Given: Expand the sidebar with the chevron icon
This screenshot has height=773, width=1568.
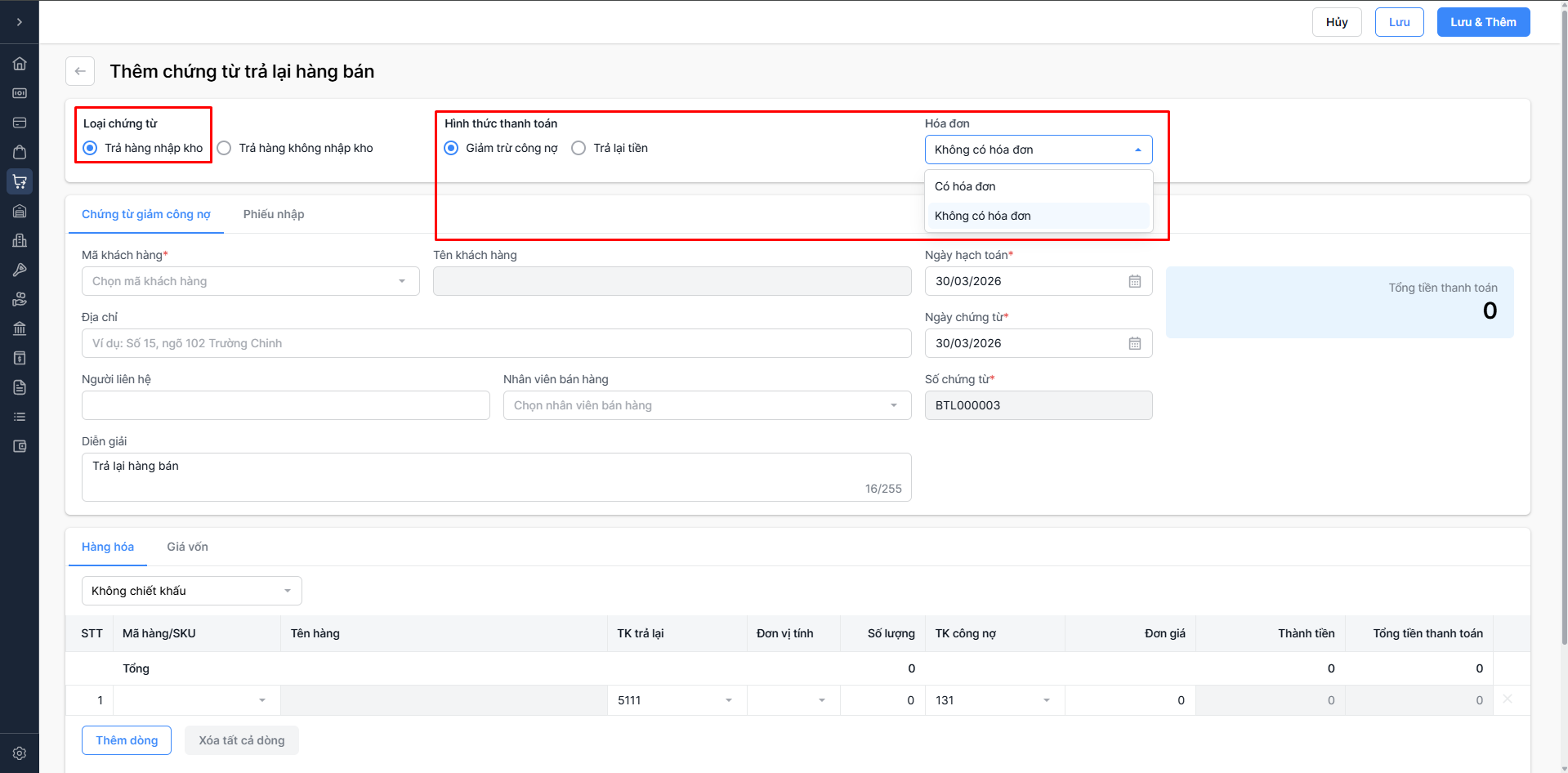Looking at the screenshot, I should (x=20, y=22).
